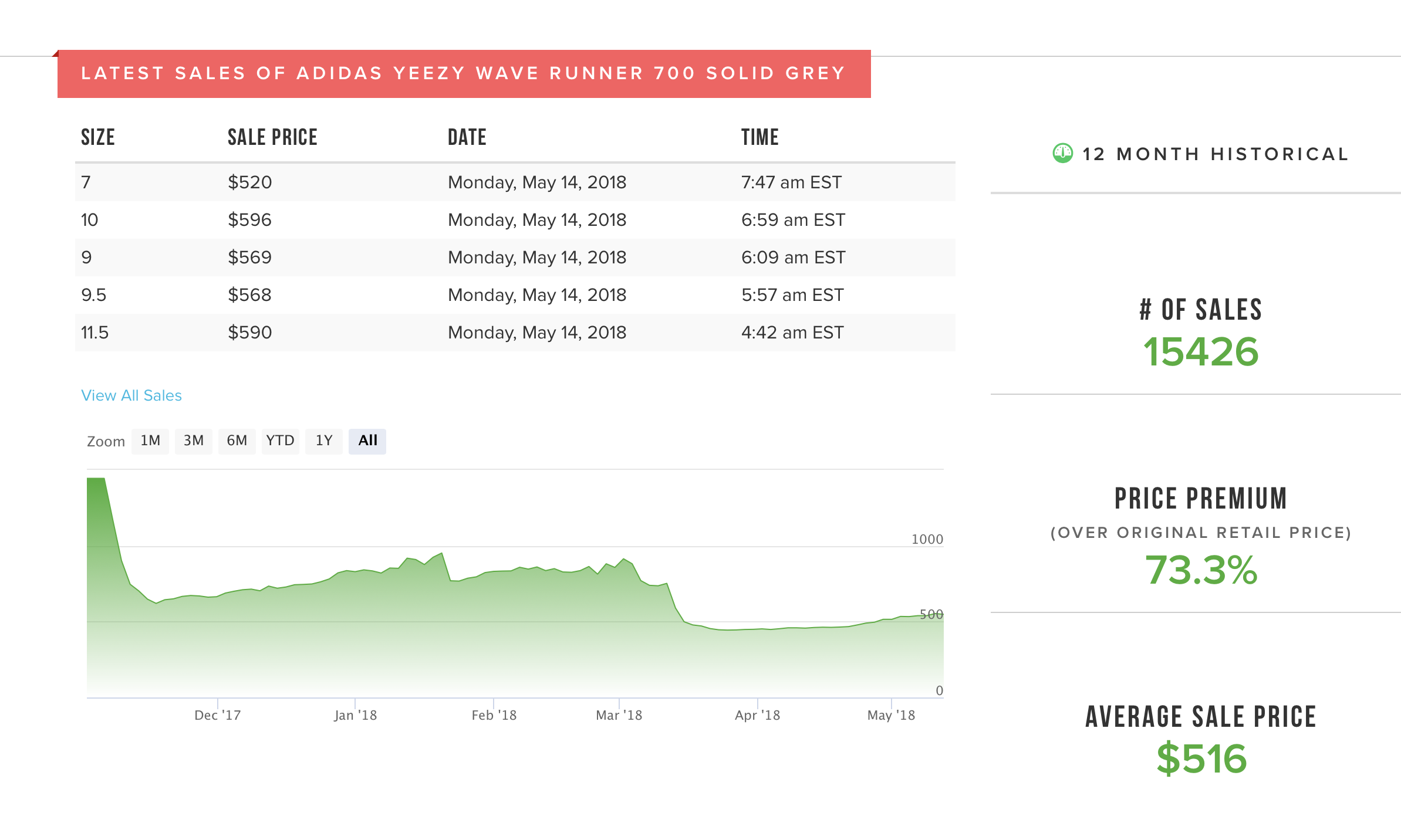Click the Mar '18 axis label
Viewport: 1401px width, 840px height.
[x=619, y=715]
